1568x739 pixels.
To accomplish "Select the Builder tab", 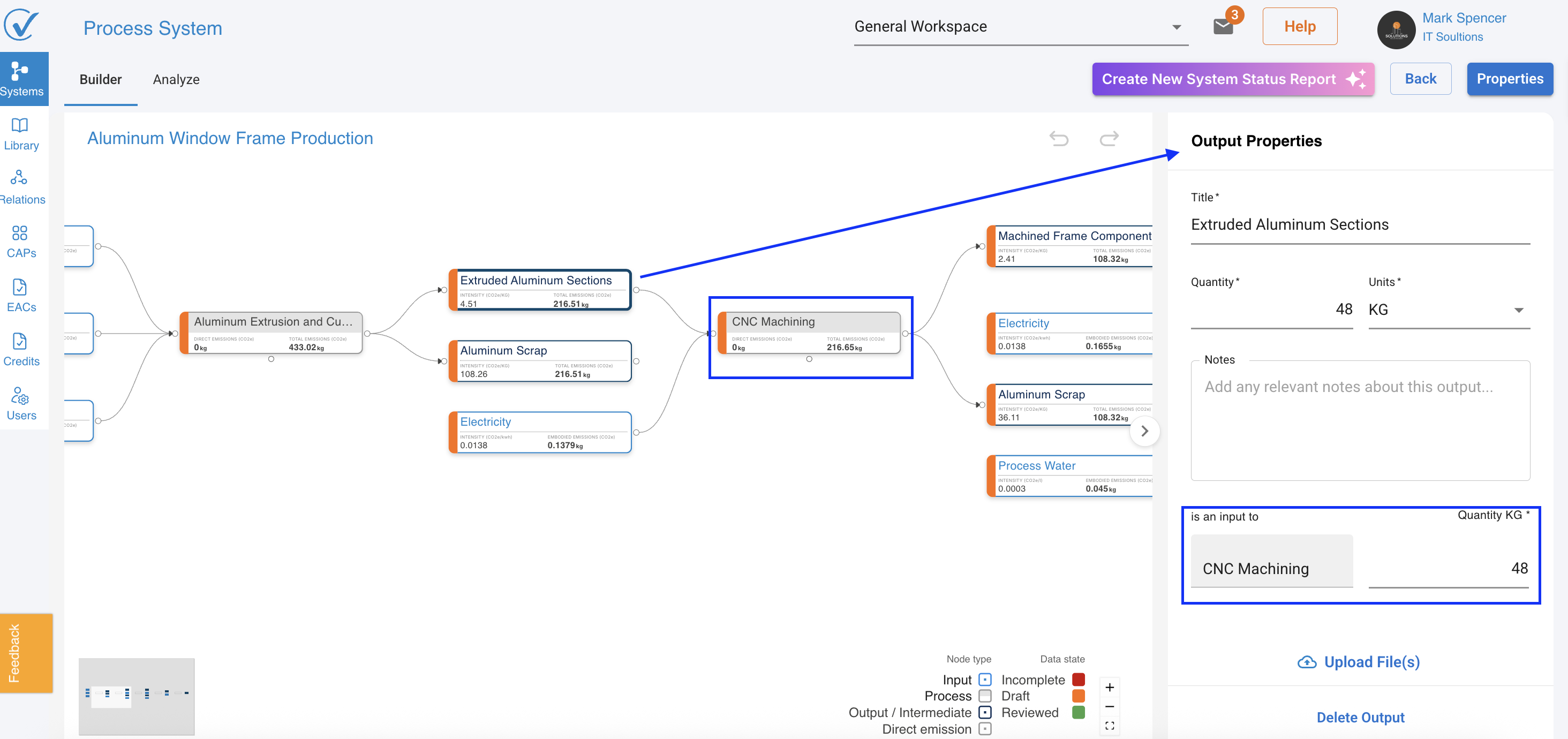I will pyautogui.click(x=101, y=80).
